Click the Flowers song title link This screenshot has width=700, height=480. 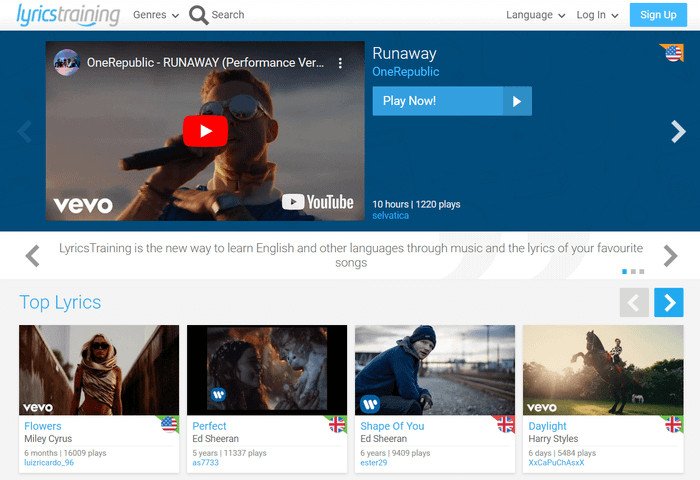tap(43, 426)
